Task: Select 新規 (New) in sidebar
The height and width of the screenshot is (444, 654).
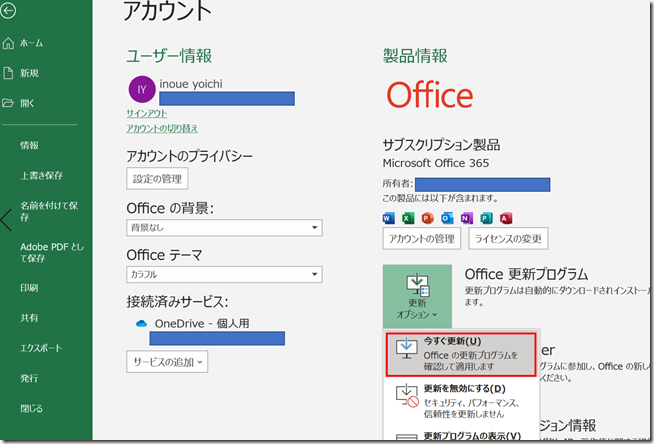Action: (29, 73)
